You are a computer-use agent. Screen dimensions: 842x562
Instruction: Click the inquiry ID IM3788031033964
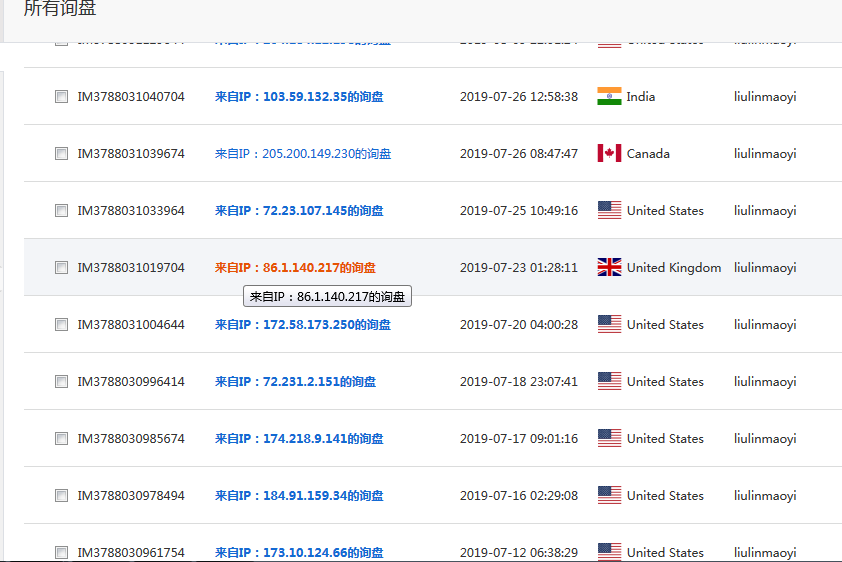(x=131, y=211)
